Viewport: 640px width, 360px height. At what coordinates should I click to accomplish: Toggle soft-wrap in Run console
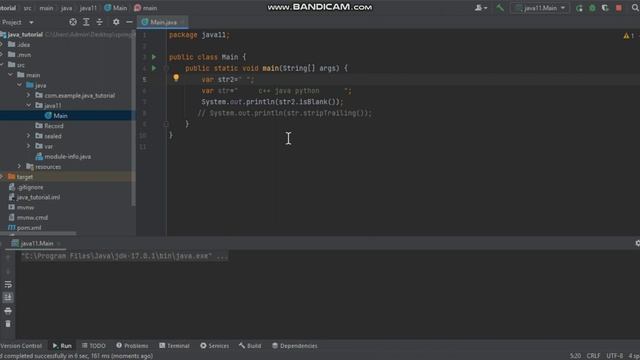pyautogui.click(x=8, y=284)
